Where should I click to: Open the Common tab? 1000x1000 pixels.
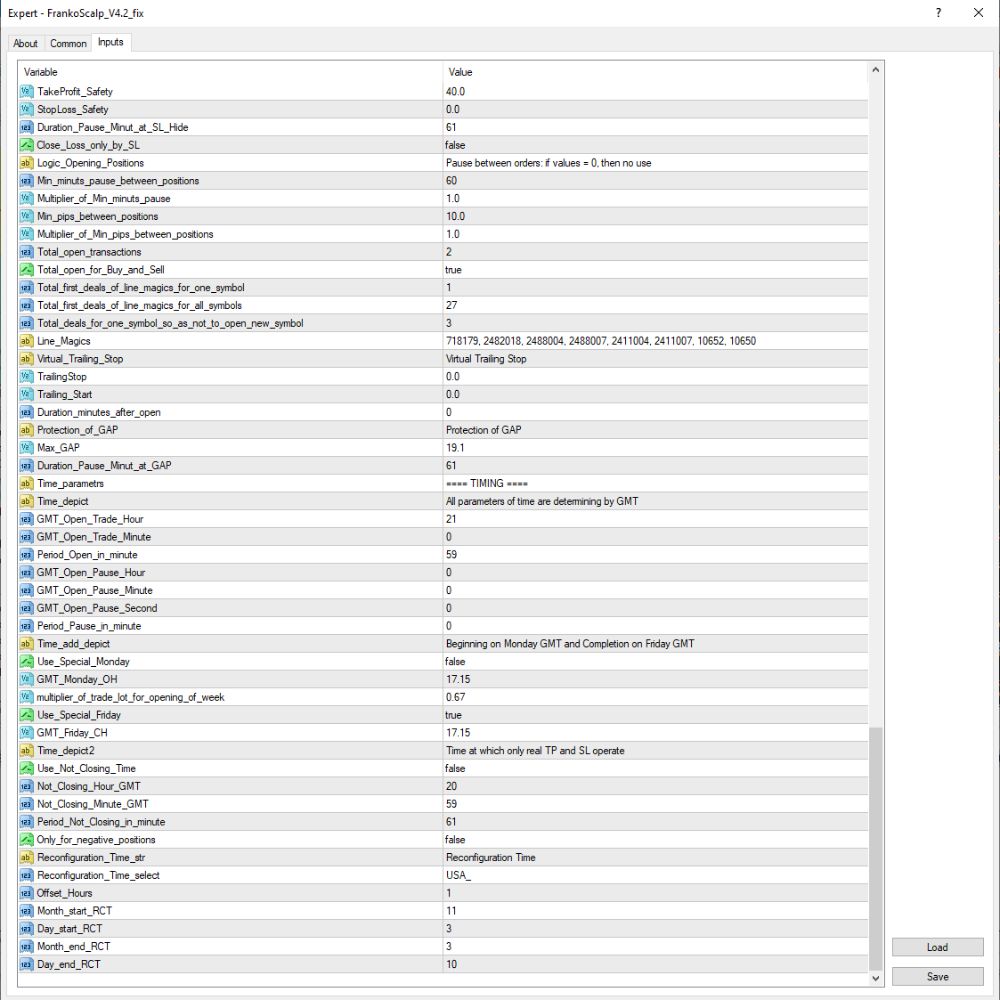[68, 43]
